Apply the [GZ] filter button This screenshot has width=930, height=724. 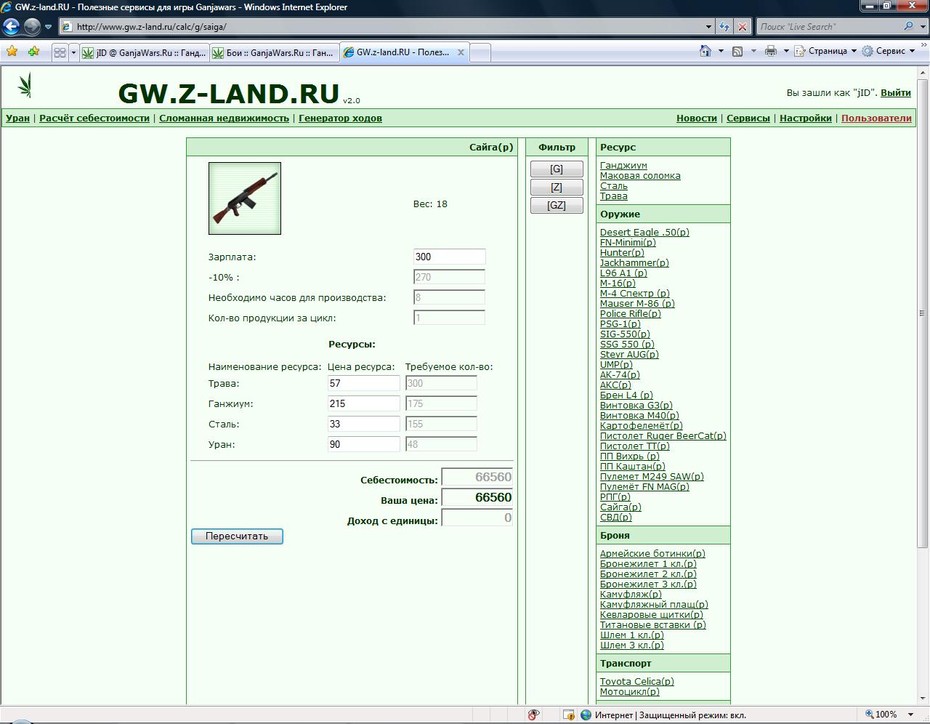click(556, 205)
